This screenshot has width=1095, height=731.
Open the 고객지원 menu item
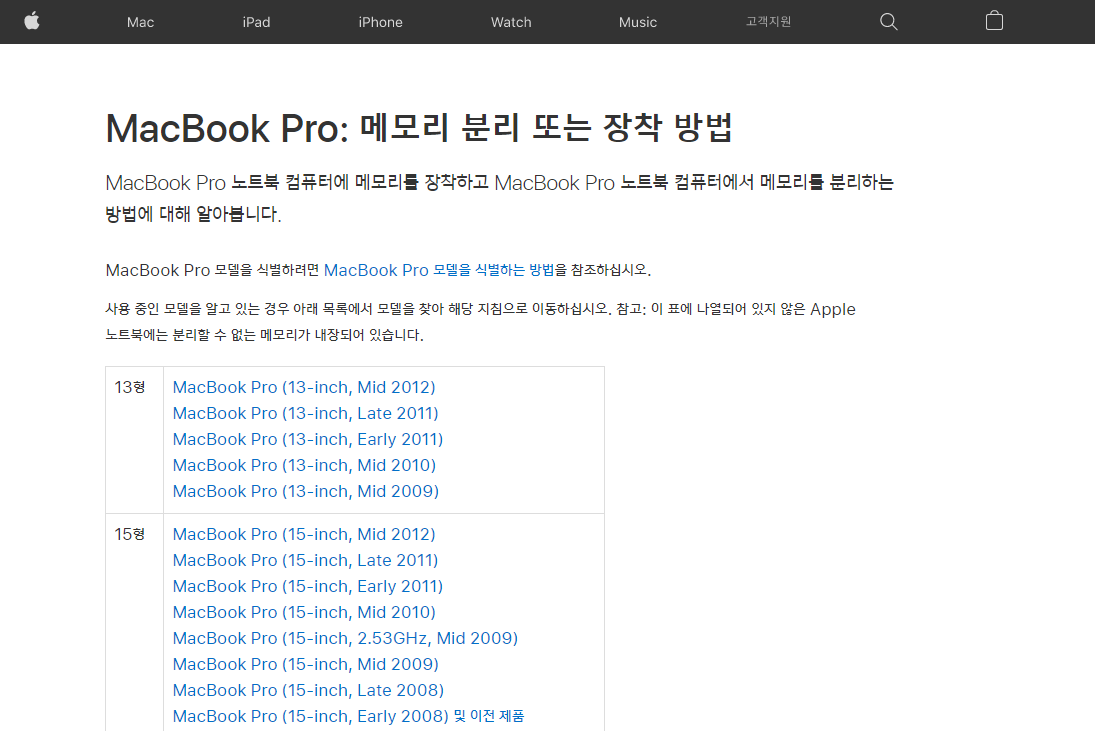tap(768, 22)
